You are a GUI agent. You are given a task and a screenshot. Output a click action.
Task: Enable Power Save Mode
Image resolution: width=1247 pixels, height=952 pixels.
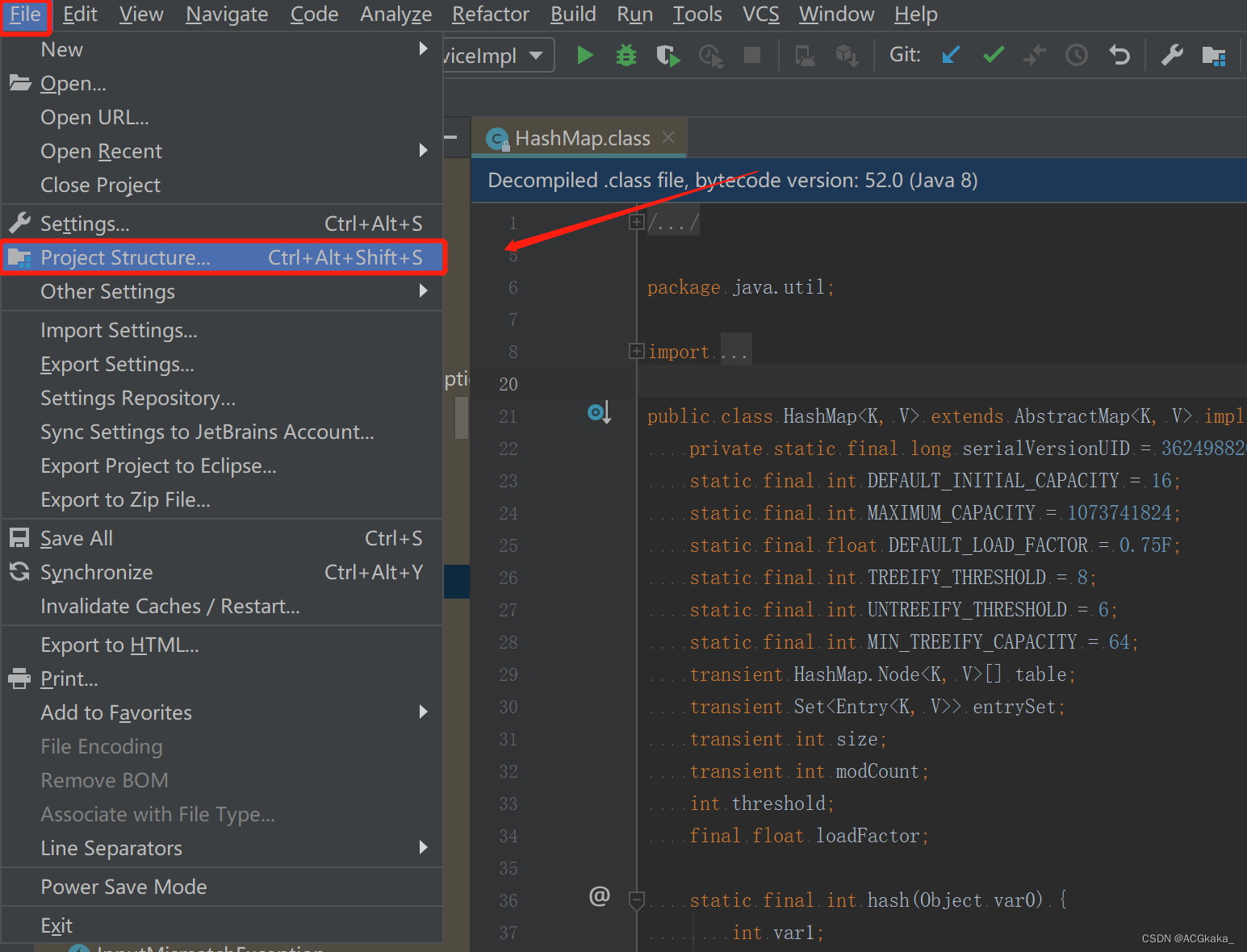coord(123,886)
